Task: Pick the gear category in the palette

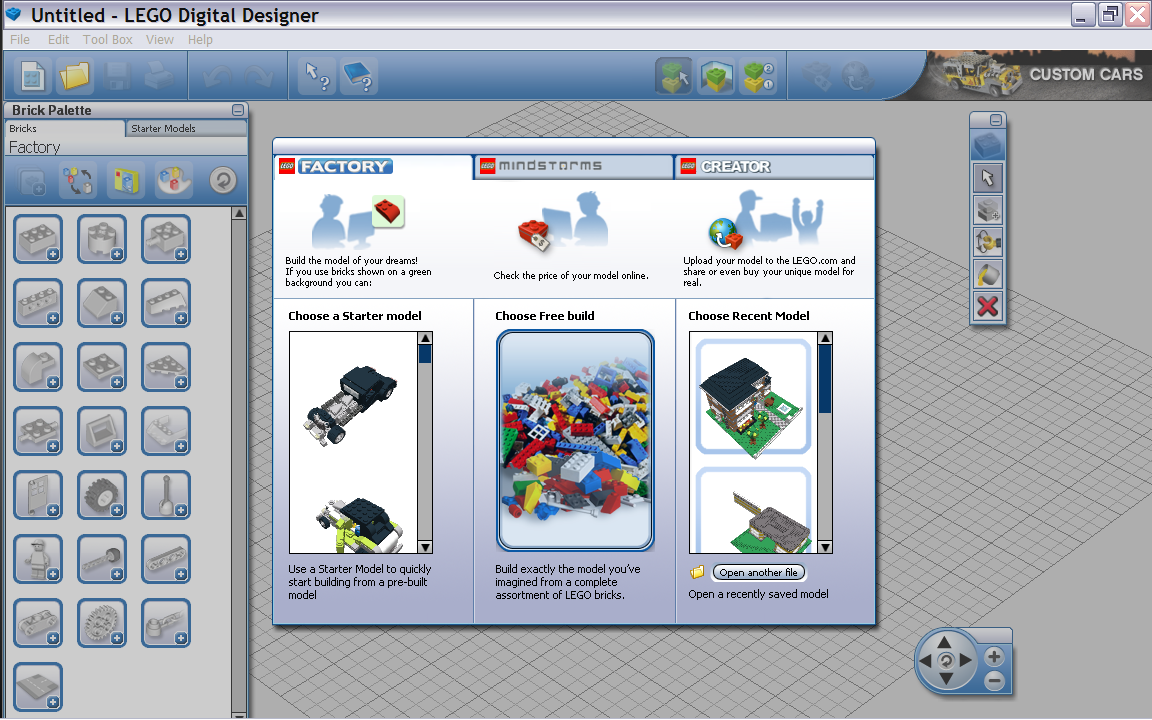Action: 102,622
